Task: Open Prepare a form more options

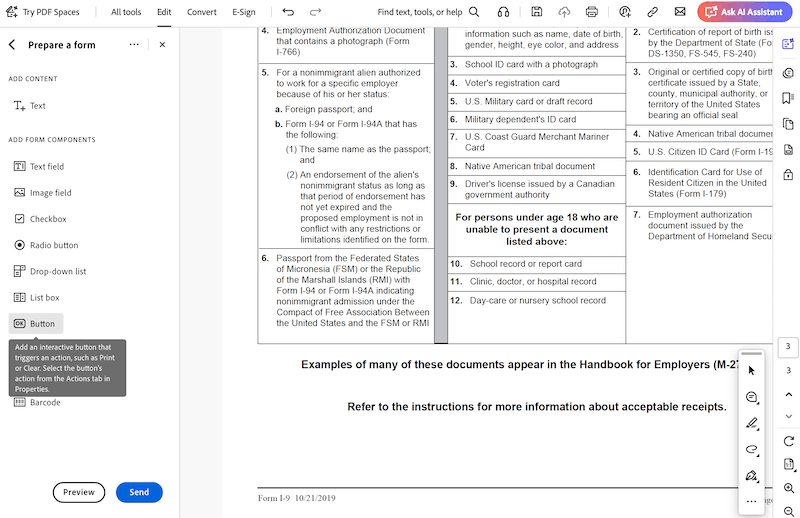Action: (134, 45)
